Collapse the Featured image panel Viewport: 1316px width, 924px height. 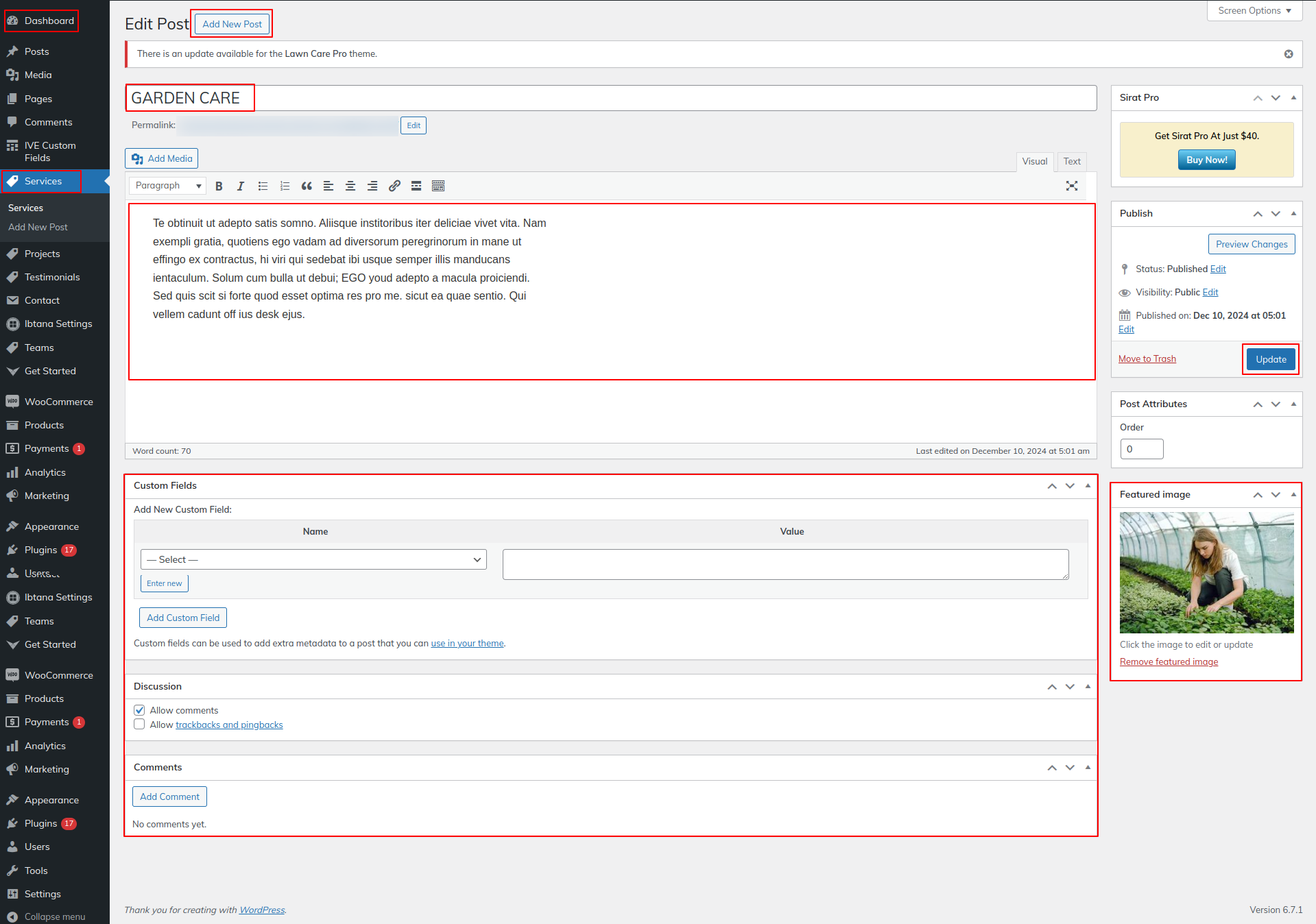[x=1293, y=494]
